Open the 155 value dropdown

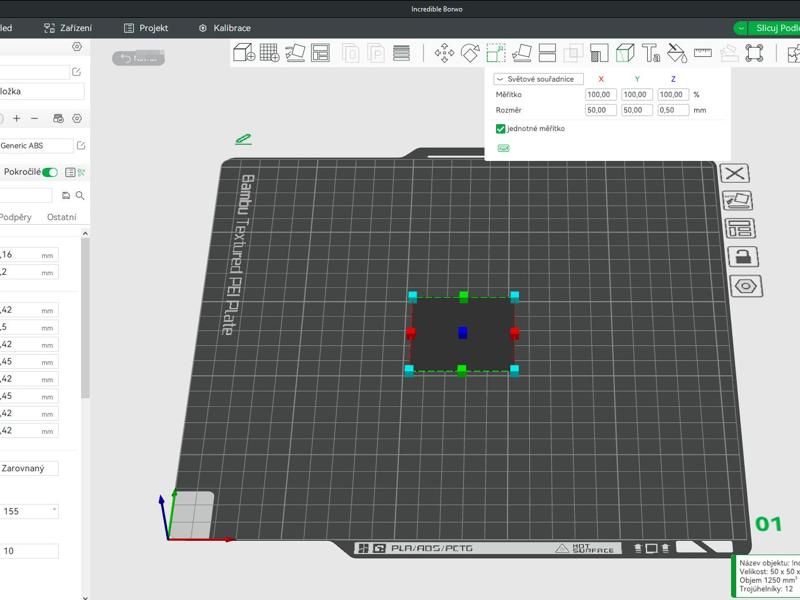coord(29,511)
